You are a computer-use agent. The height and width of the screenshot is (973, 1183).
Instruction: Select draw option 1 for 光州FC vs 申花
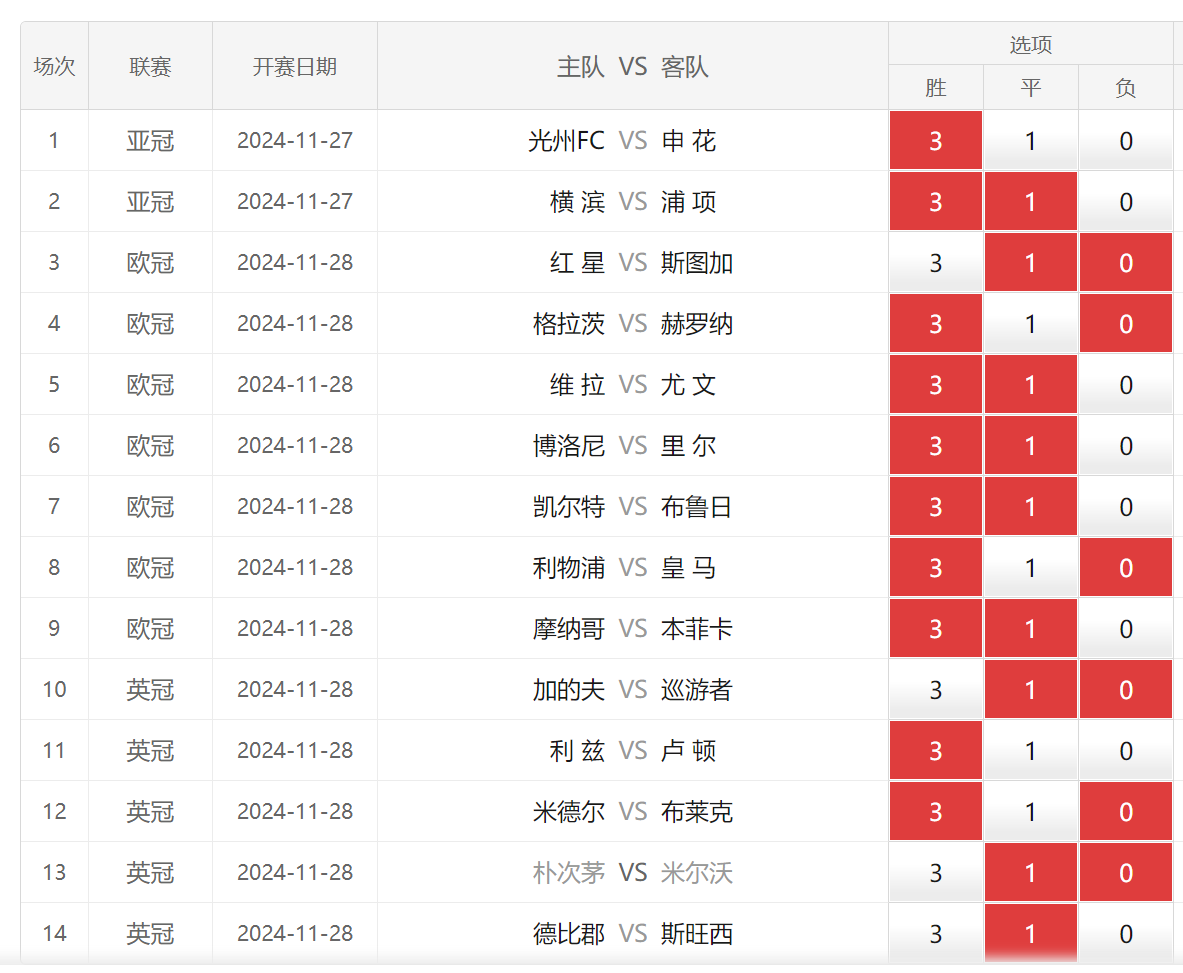[1030, 141]
